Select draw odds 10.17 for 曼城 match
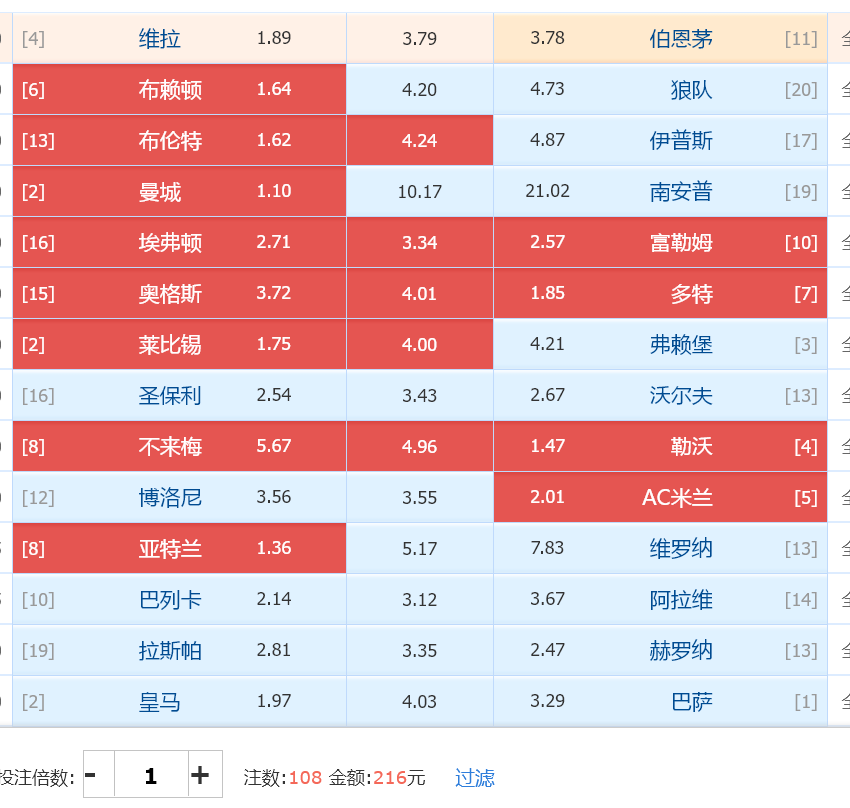The width and height of the screenshot is (850, 808). click(x=420, y=191)
